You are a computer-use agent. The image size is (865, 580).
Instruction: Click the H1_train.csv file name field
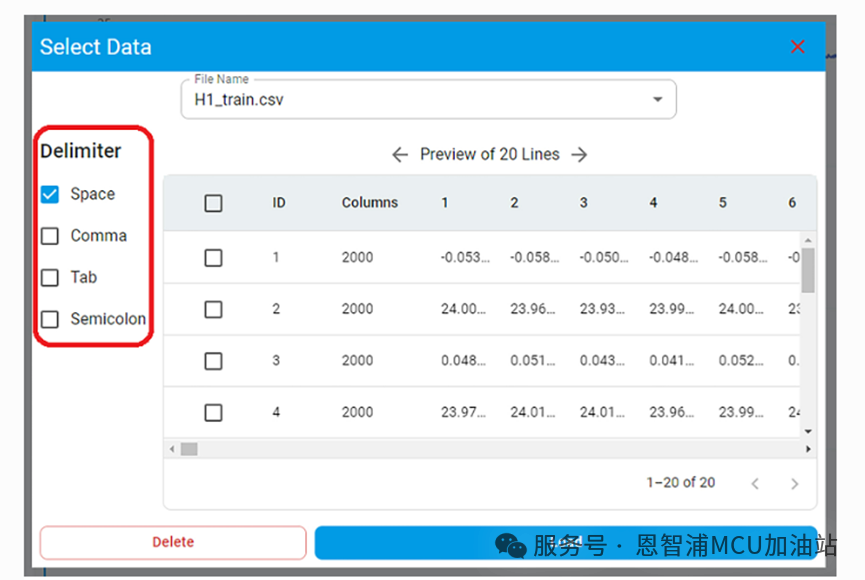coord(429,99)
